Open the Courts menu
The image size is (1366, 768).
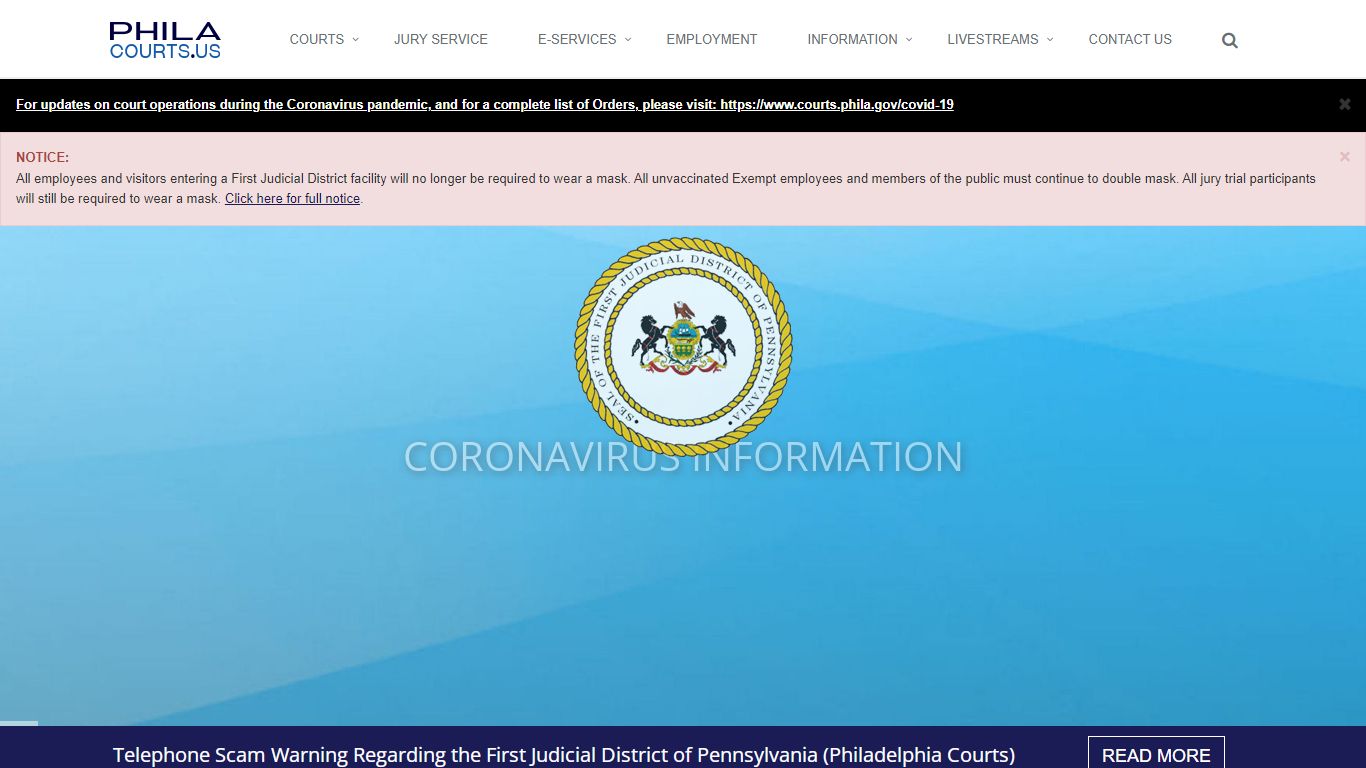click(x=317, y=39)
